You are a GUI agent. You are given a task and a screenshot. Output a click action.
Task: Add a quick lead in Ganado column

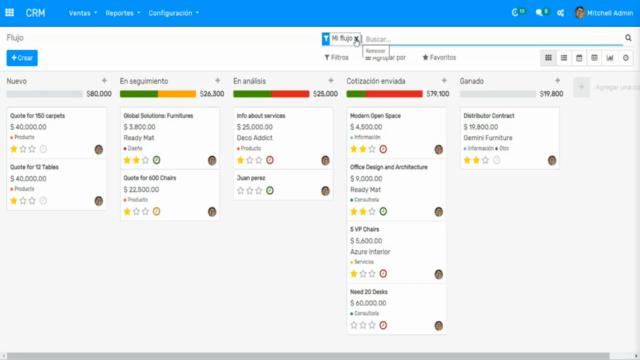(558, 81)
